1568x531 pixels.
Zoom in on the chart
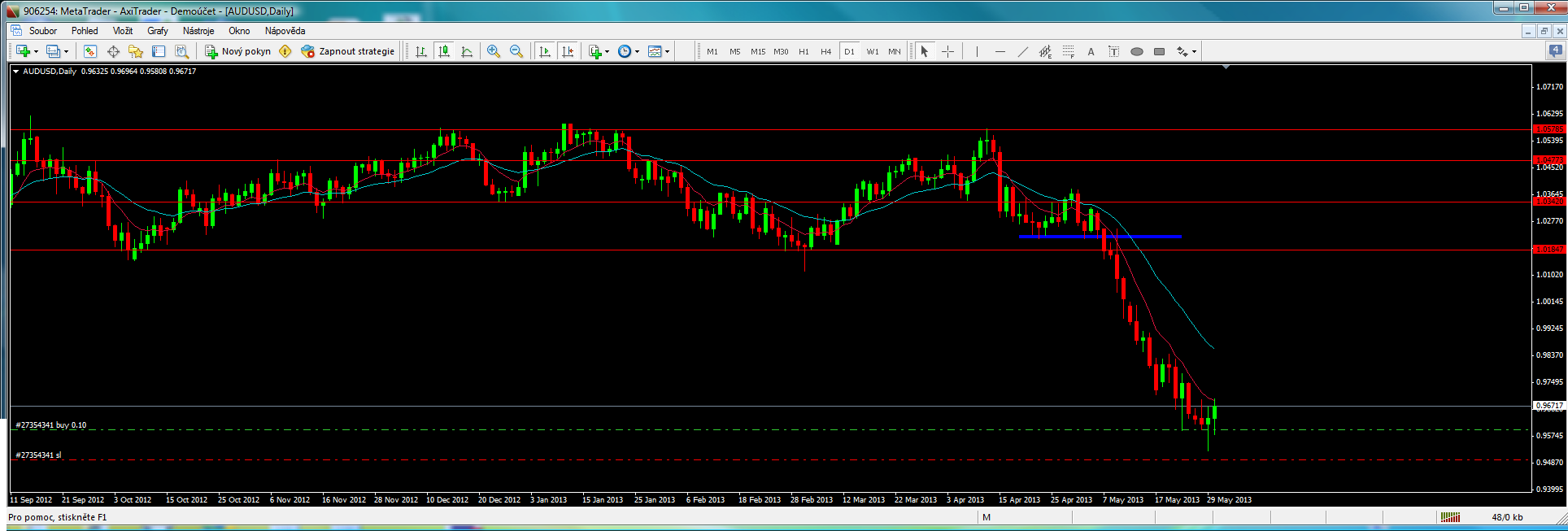[494, 51]
